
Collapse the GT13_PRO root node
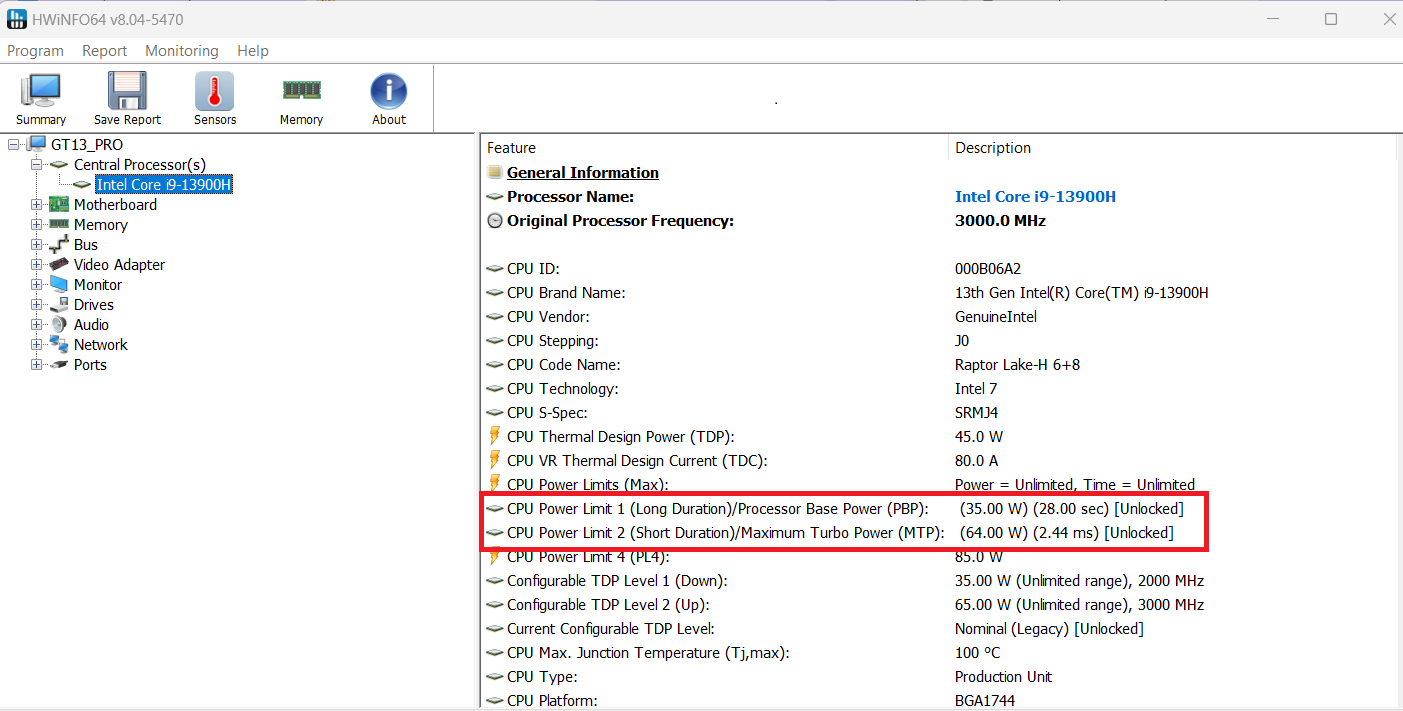coord(13,144)
